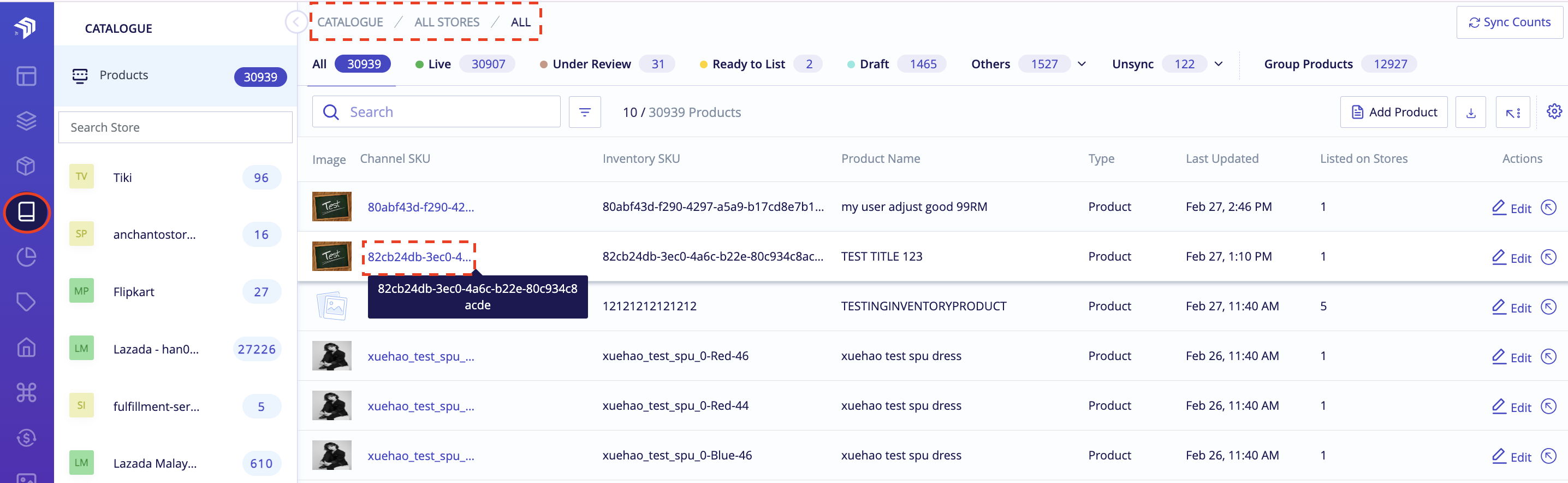
Task: Click the Last Updated column header
Action: (x=1222, y=158)
